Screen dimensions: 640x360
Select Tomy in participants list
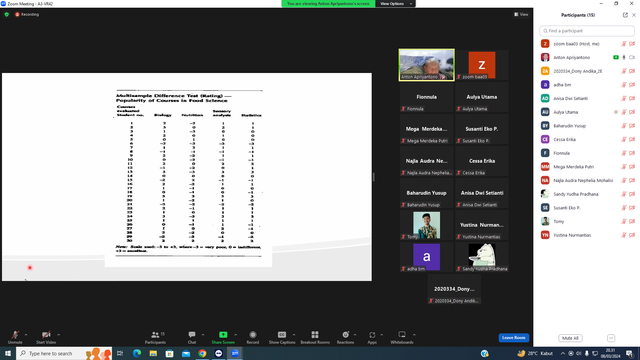(587, 221)
